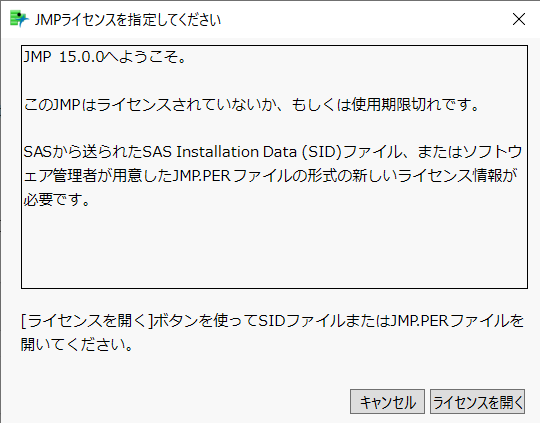Click JMP.PER in the message text box
The width and height of the screenshot is (540, 423).
[x=201, y=176]
